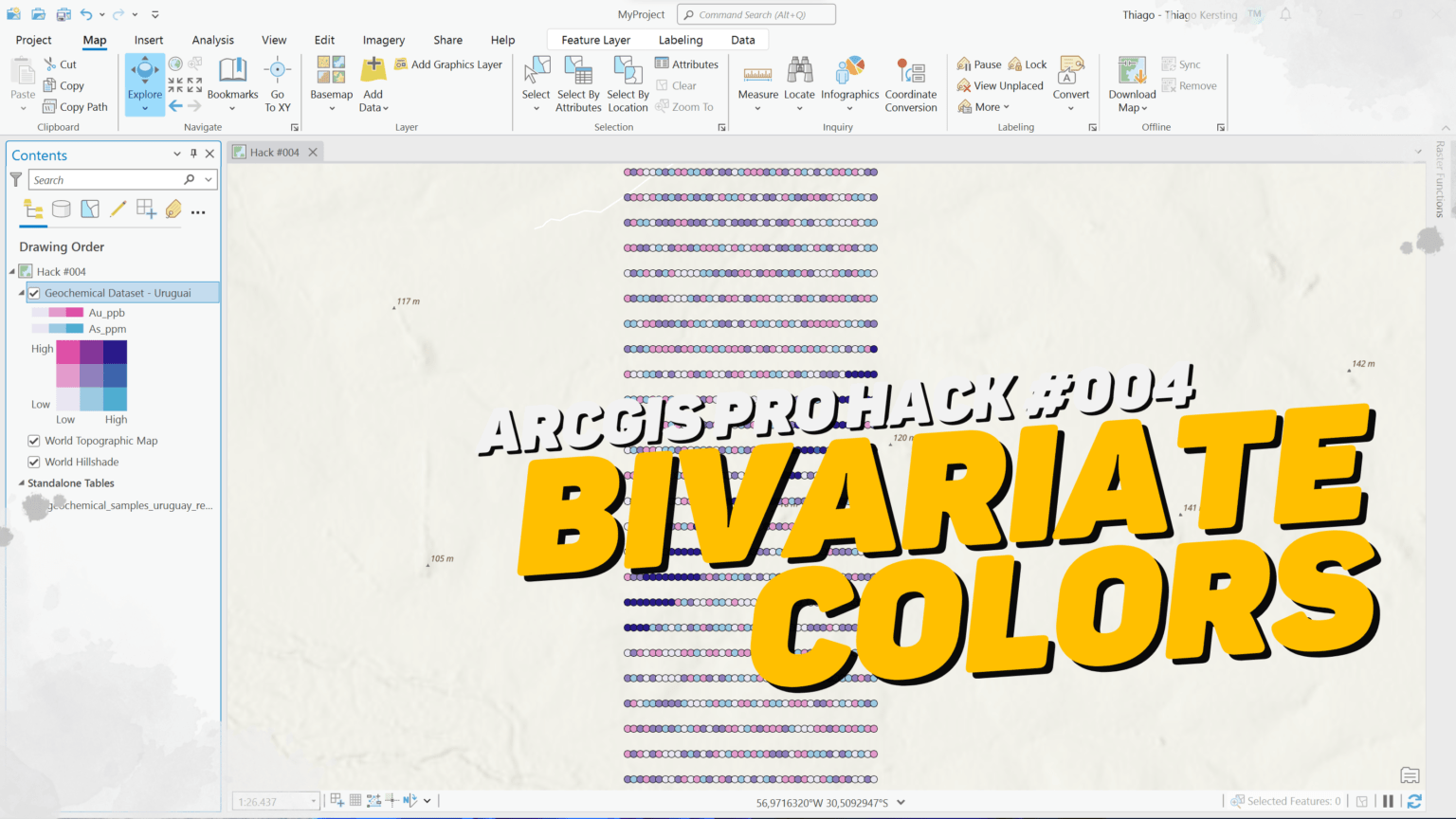The image size is (1456, 819).
Task: Click the Command Search box
Action: [x=755, y=13]
